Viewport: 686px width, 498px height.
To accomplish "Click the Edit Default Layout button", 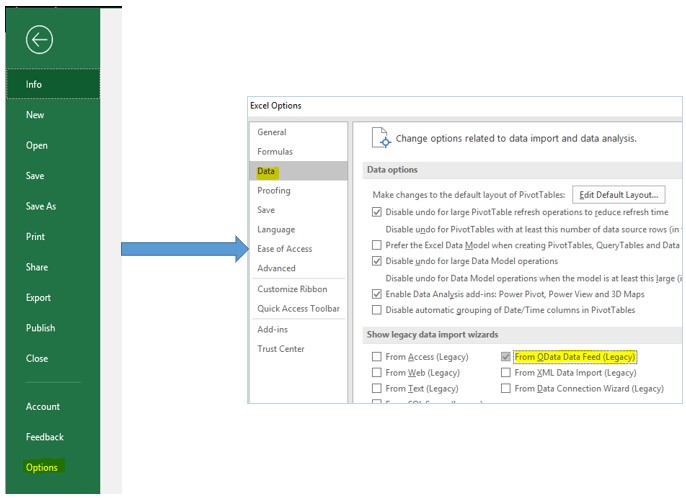I will point(619,195).
